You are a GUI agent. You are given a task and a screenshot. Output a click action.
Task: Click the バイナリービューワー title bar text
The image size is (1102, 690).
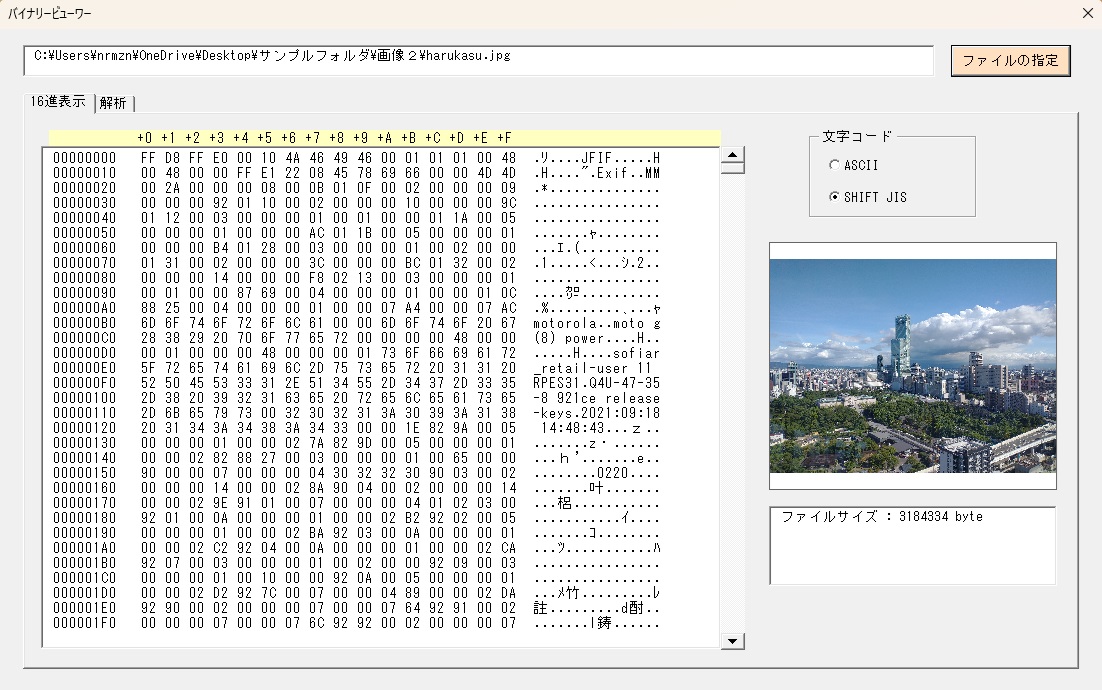(50, 13)
